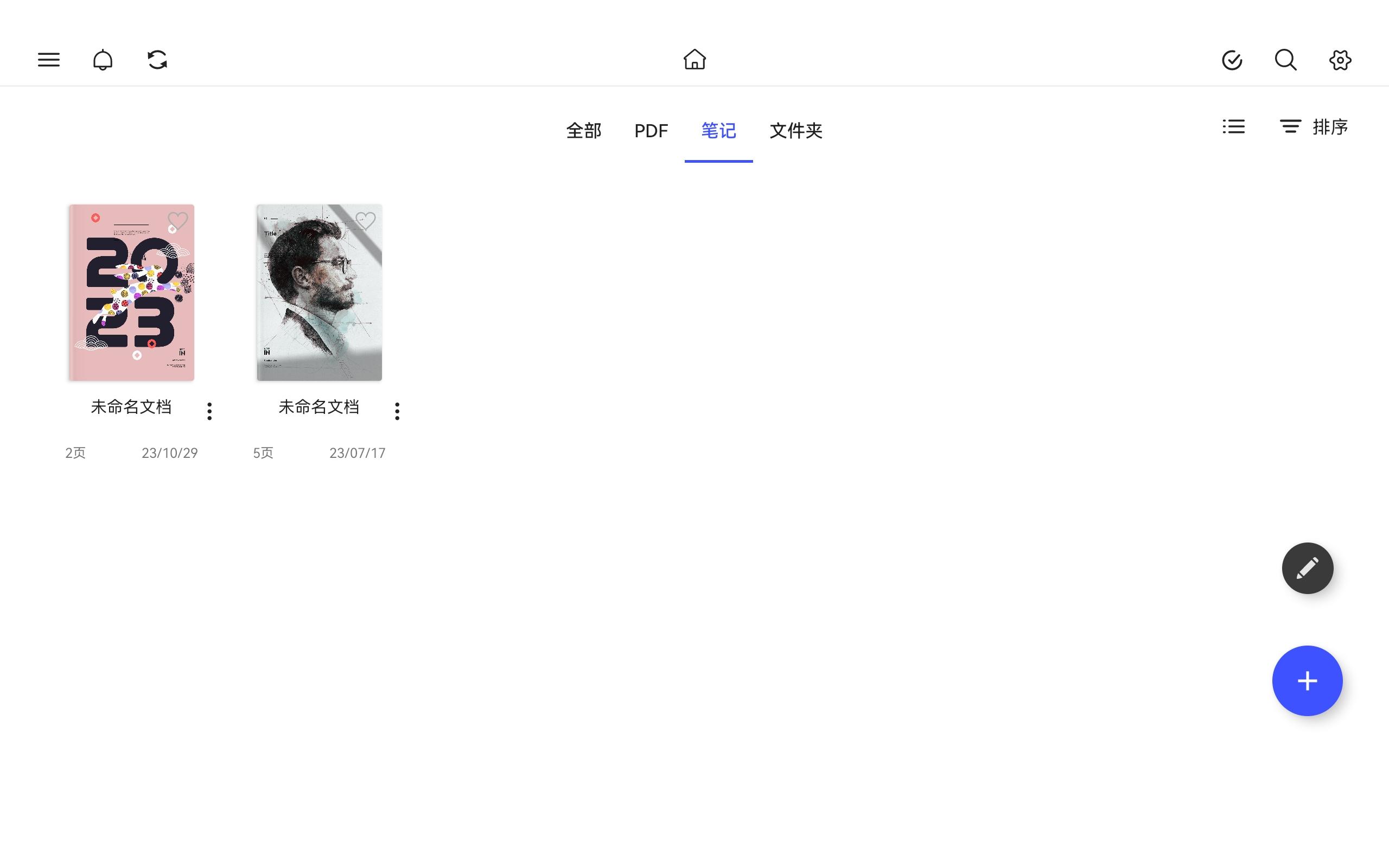
Task: Open 排序 sort options
Action: (1314, 127)
